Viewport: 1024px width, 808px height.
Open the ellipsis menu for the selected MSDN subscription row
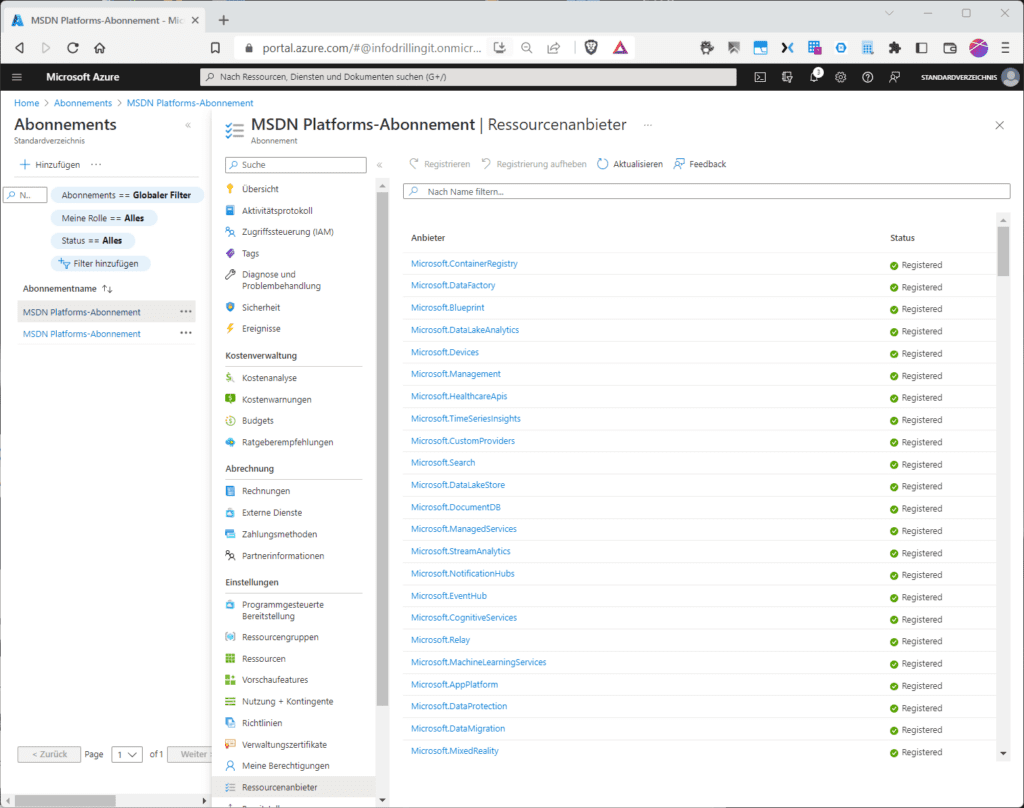(186, 312)
